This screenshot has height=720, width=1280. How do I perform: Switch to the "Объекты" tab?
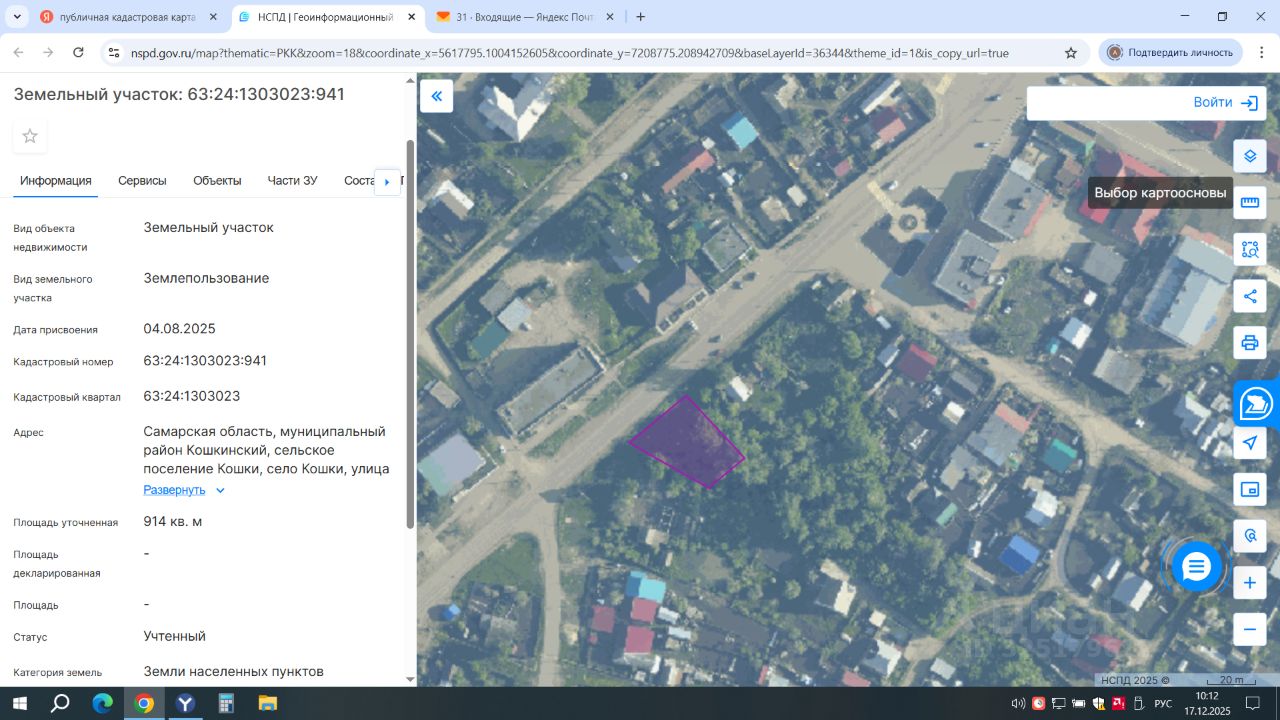[x=217, y=181]
